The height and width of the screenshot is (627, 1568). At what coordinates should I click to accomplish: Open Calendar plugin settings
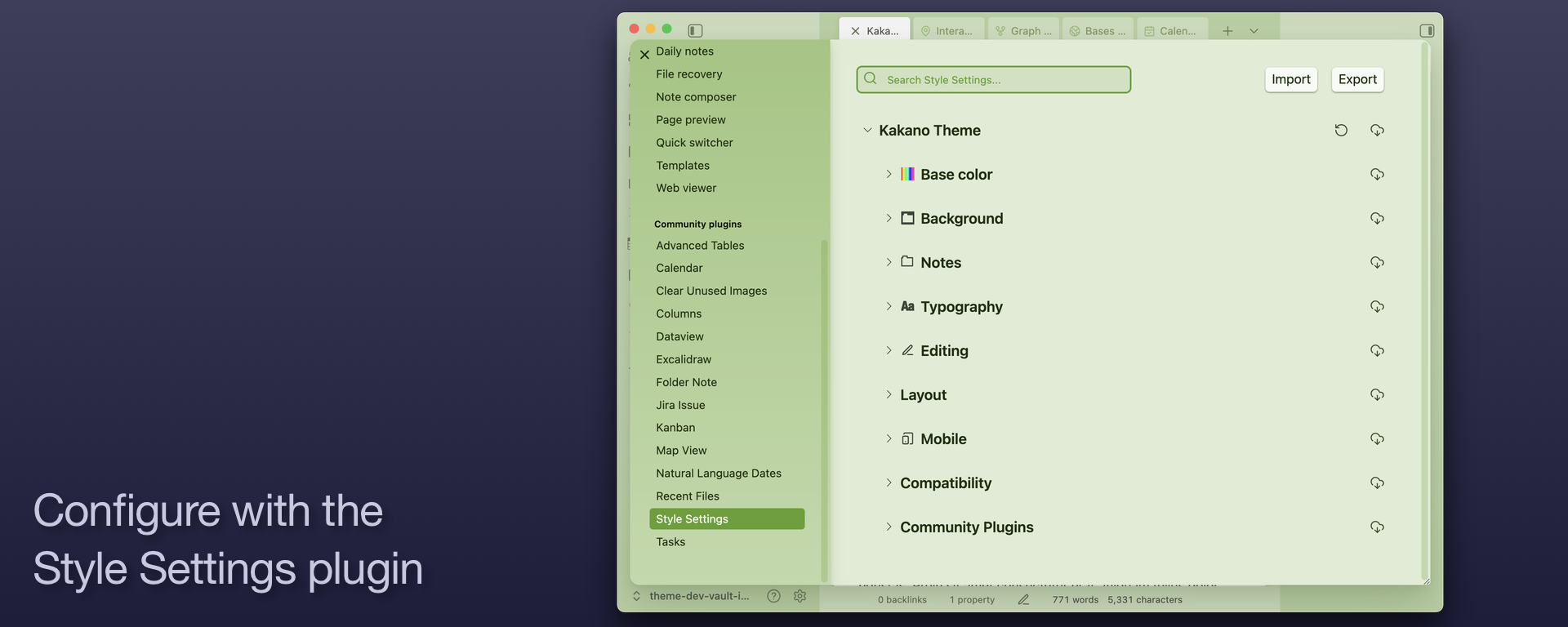point(679,268)
